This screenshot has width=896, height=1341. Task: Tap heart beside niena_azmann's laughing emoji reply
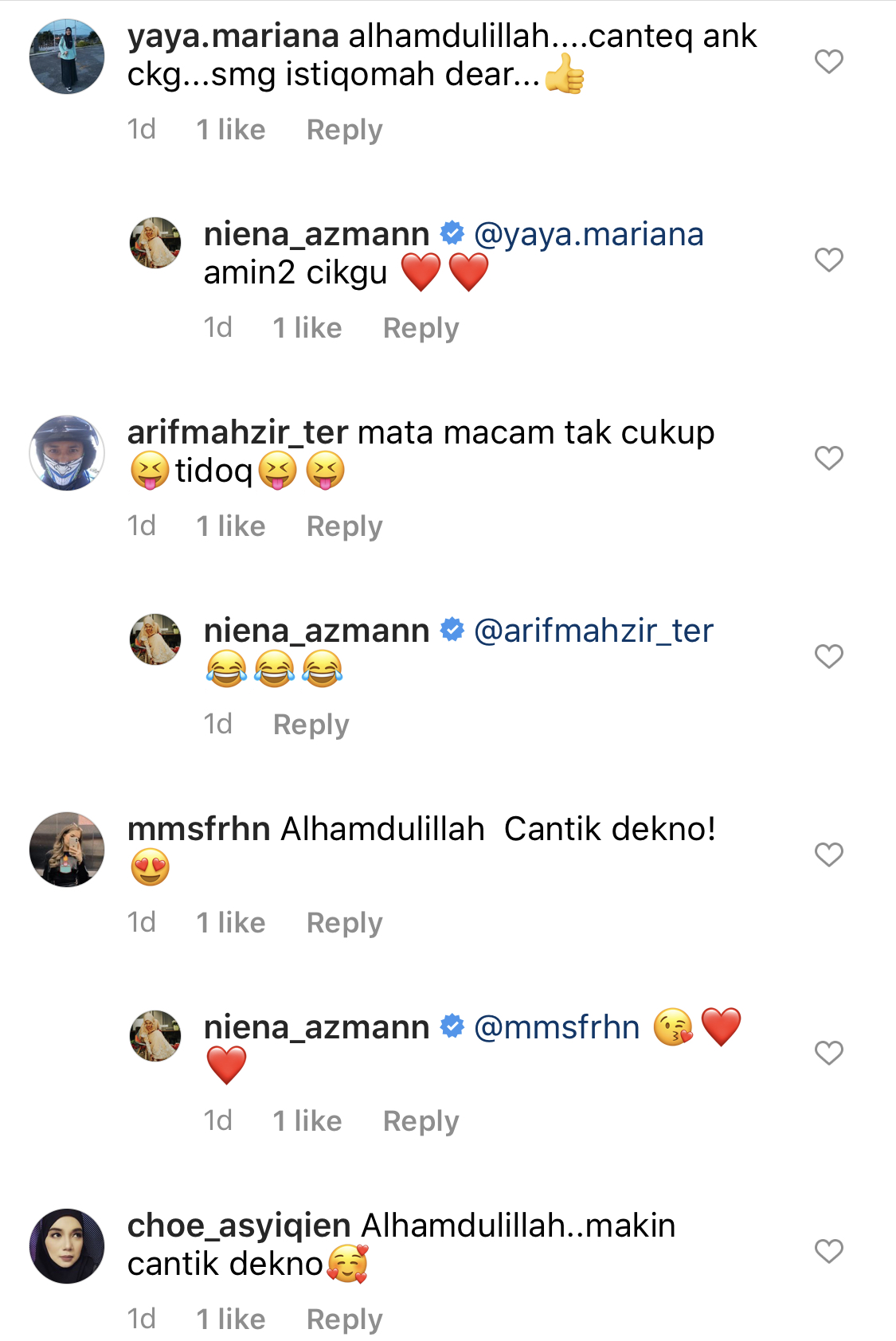tap(829, 656)
